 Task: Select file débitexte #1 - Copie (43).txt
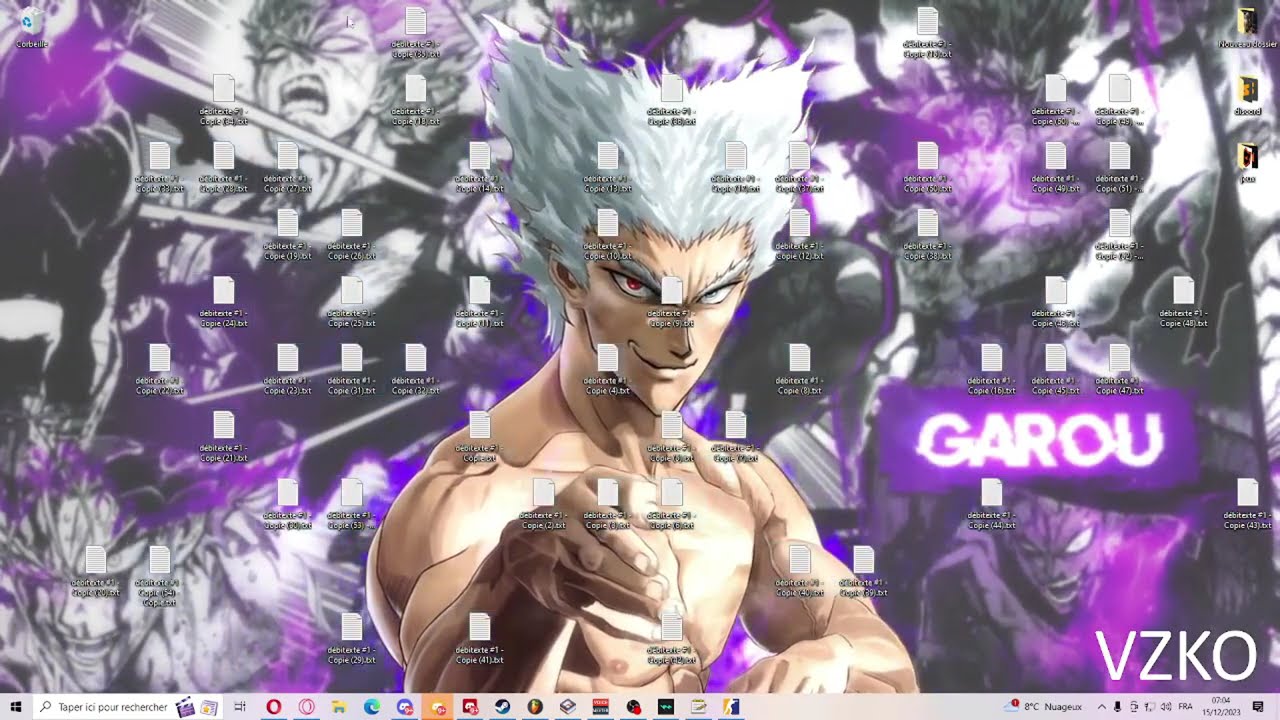(1247, 505)
